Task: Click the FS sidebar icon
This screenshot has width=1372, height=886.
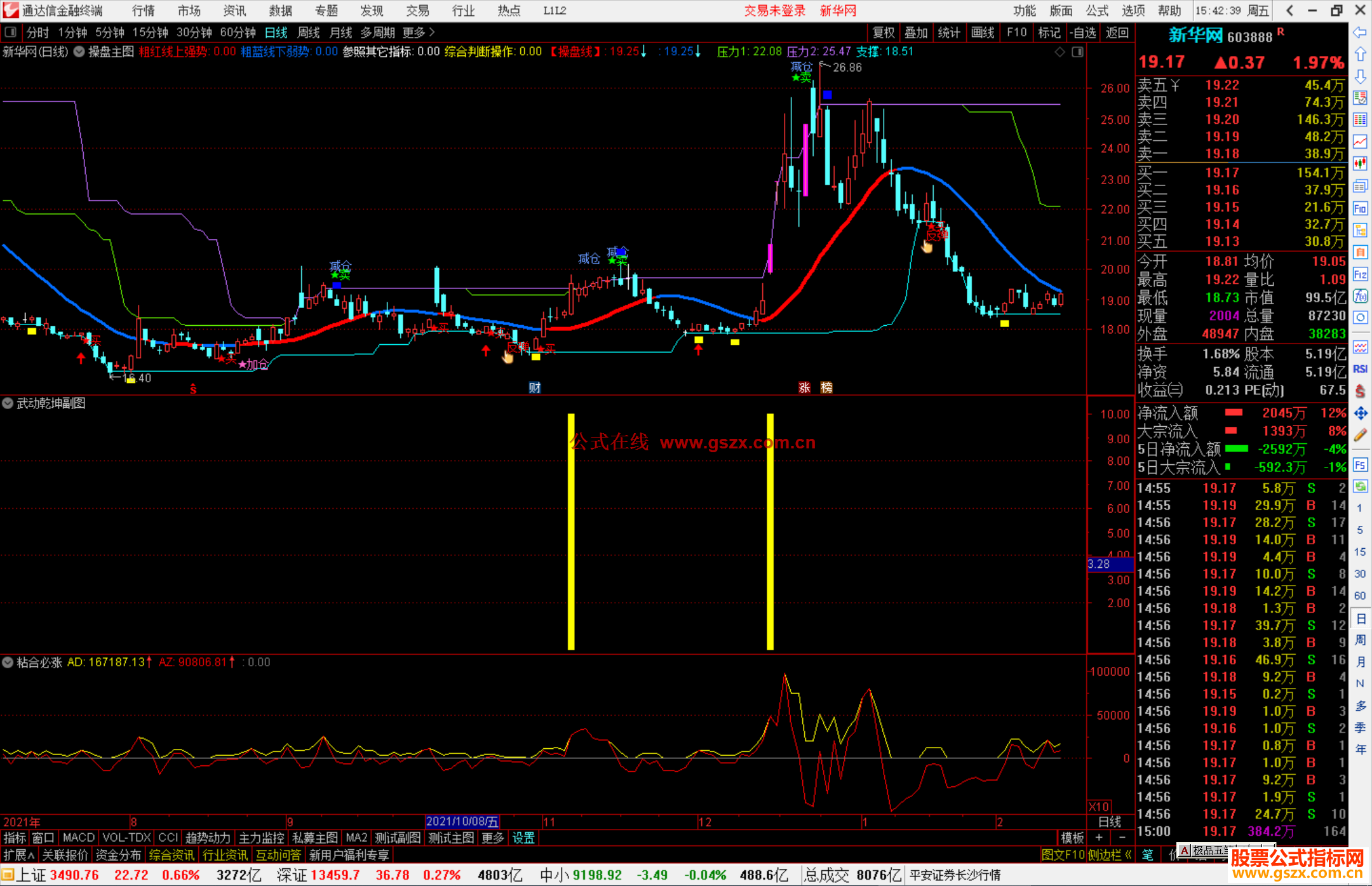Action: [1360, 465]
